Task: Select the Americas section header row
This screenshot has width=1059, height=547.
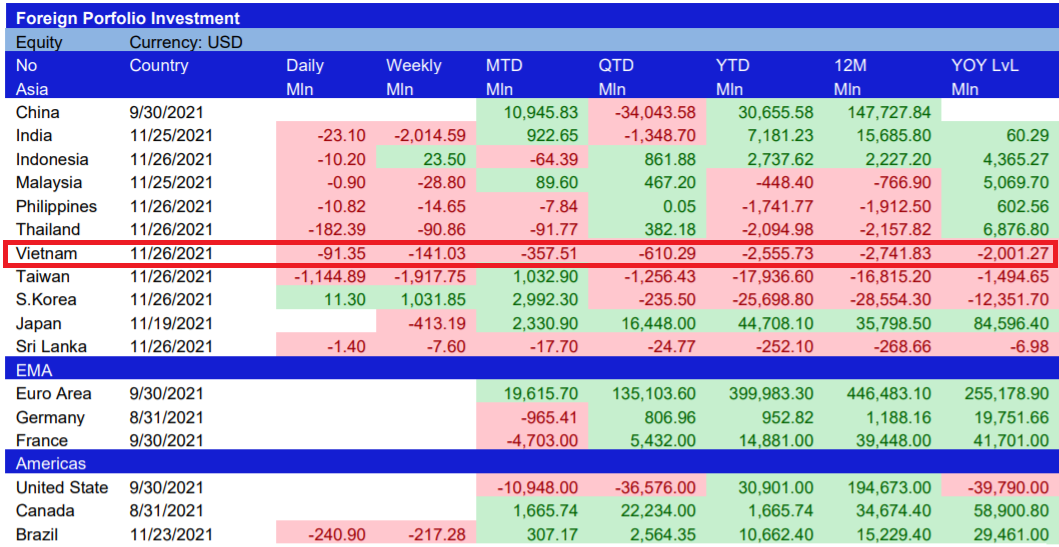Action: click(x=530, y=464)
